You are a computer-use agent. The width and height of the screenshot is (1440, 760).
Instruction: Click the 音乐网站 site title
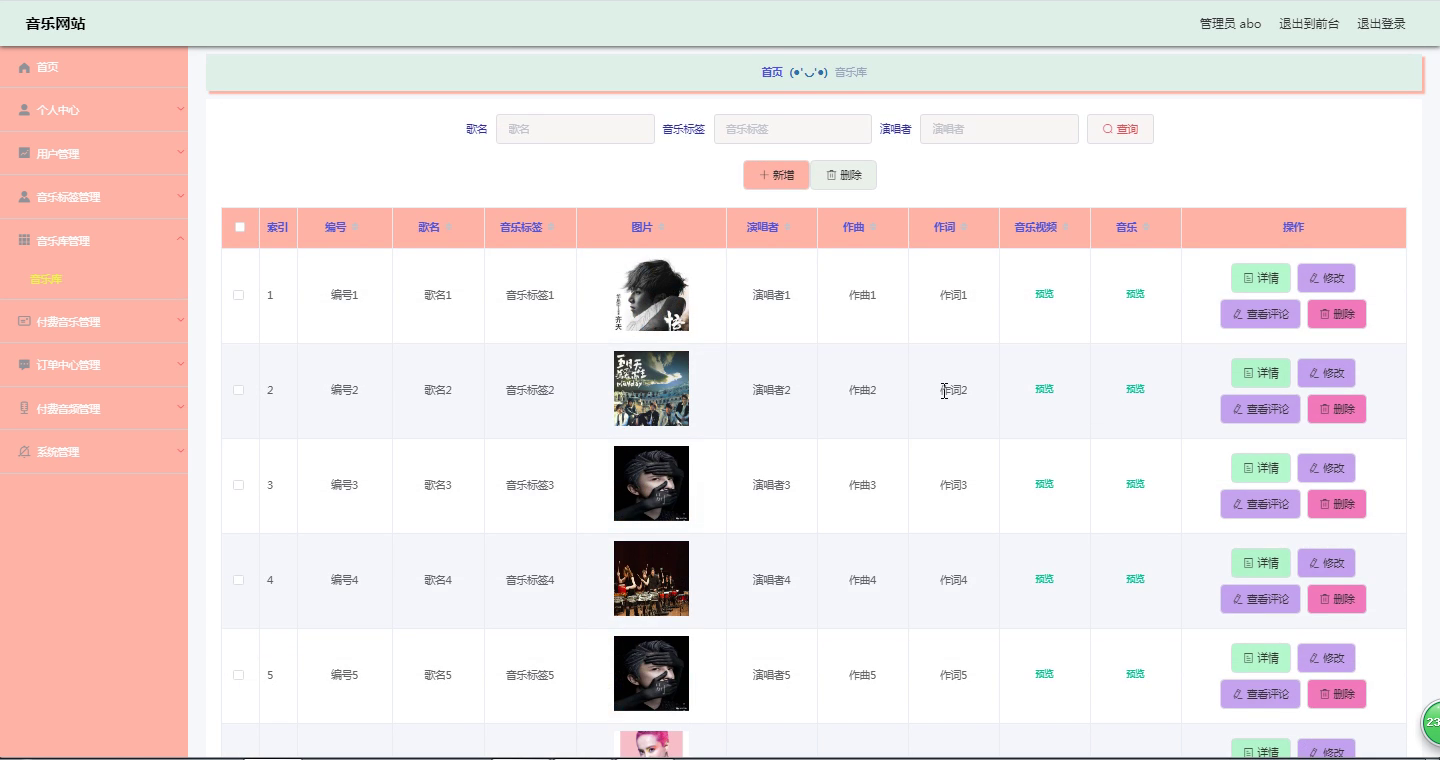[x=55, y=23]
